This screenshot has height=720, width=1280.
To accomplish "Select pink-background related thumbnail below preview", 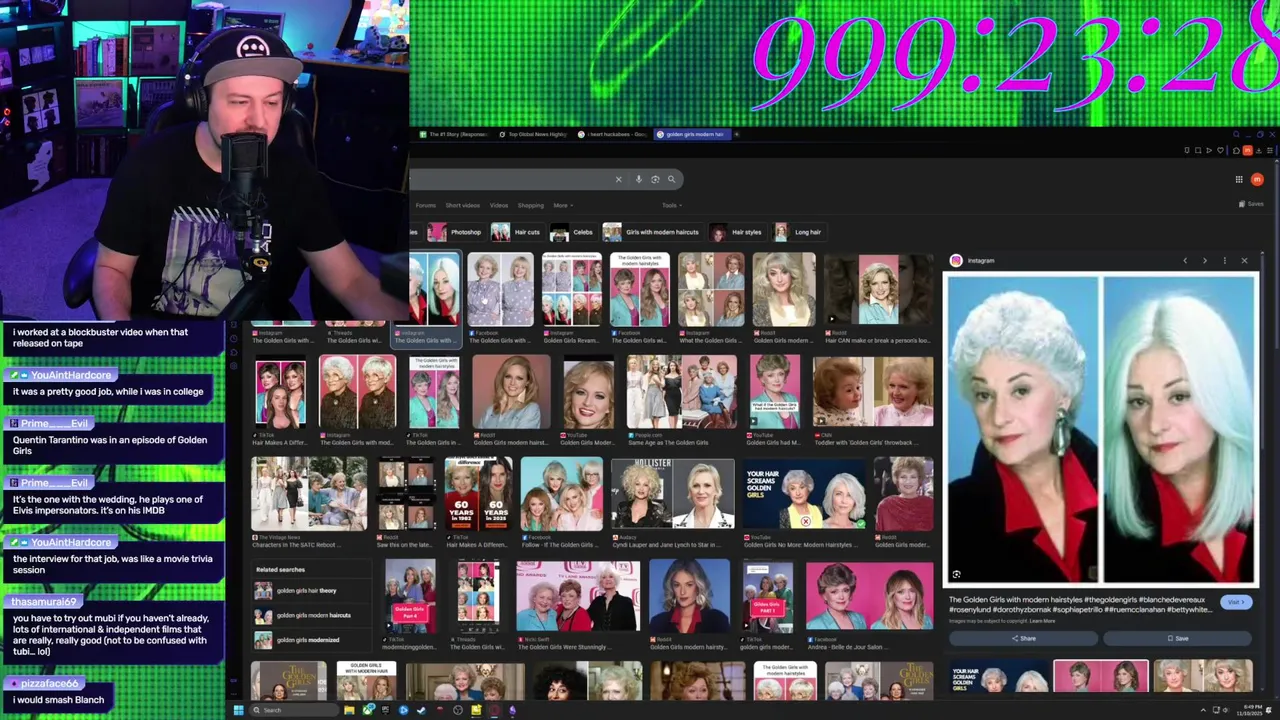I will tap(1100, 676).
